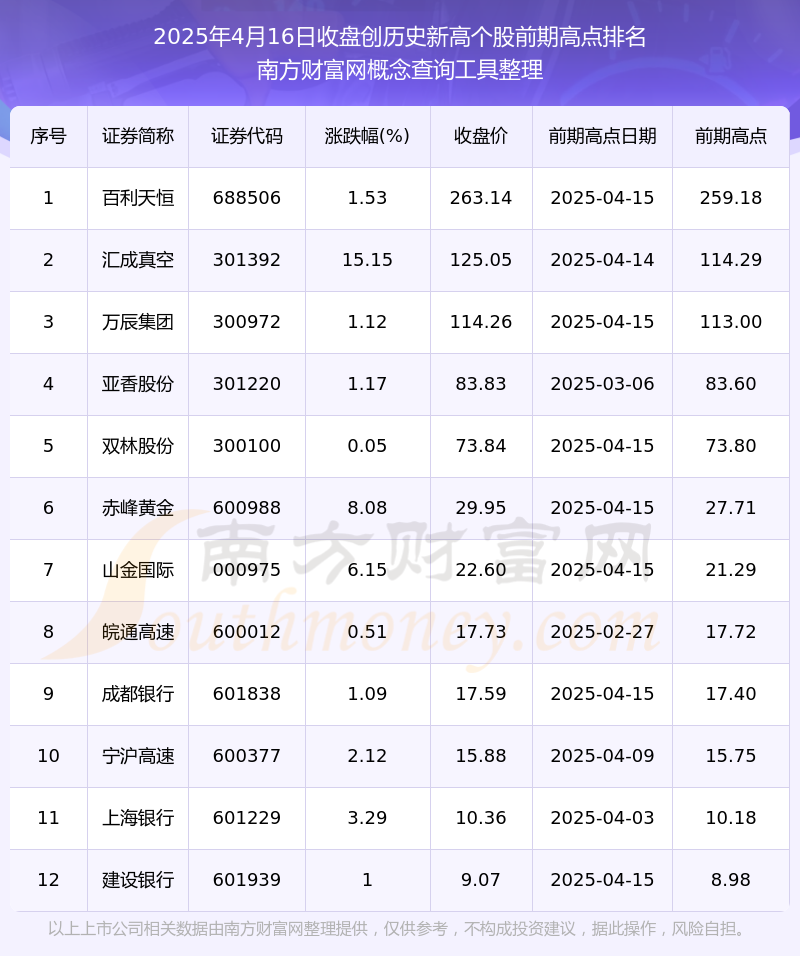Viewport: 800px width, 956px height.
Task: Select stock name 汇成真空
Action: 138,260
